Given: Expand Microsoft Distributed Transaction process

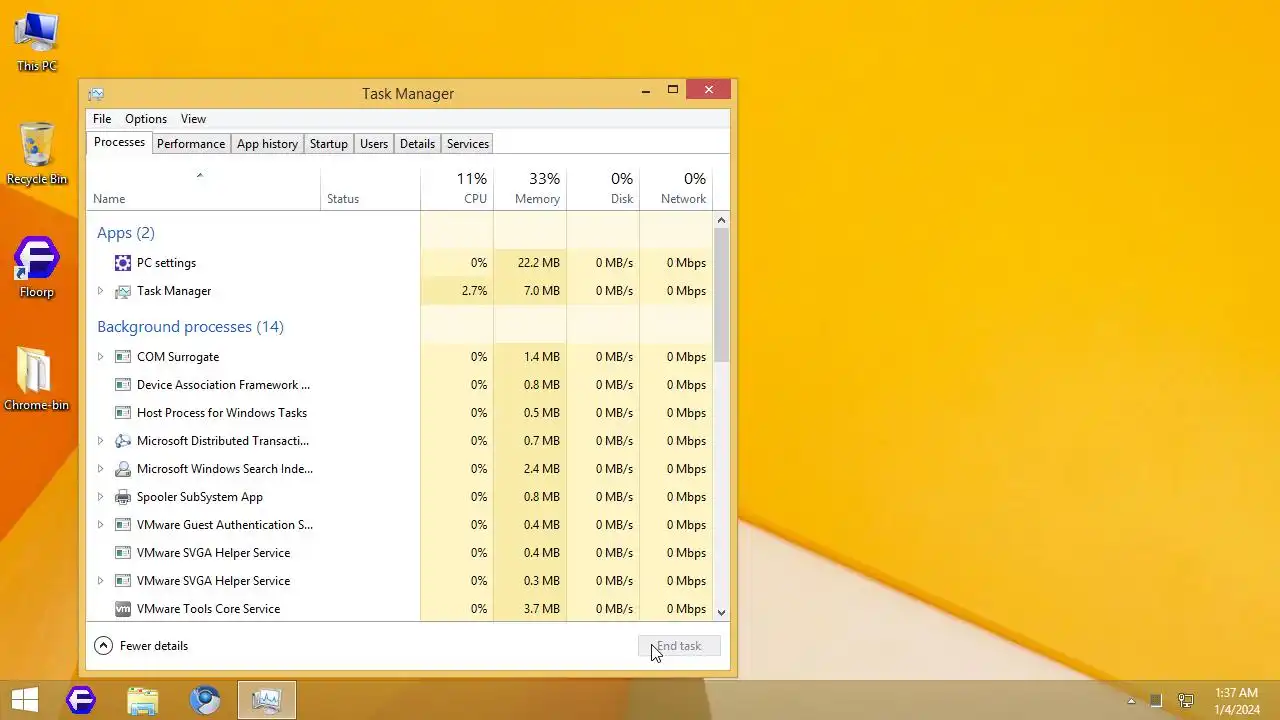Looking at the screenshot, I should (x=100, y=441).
